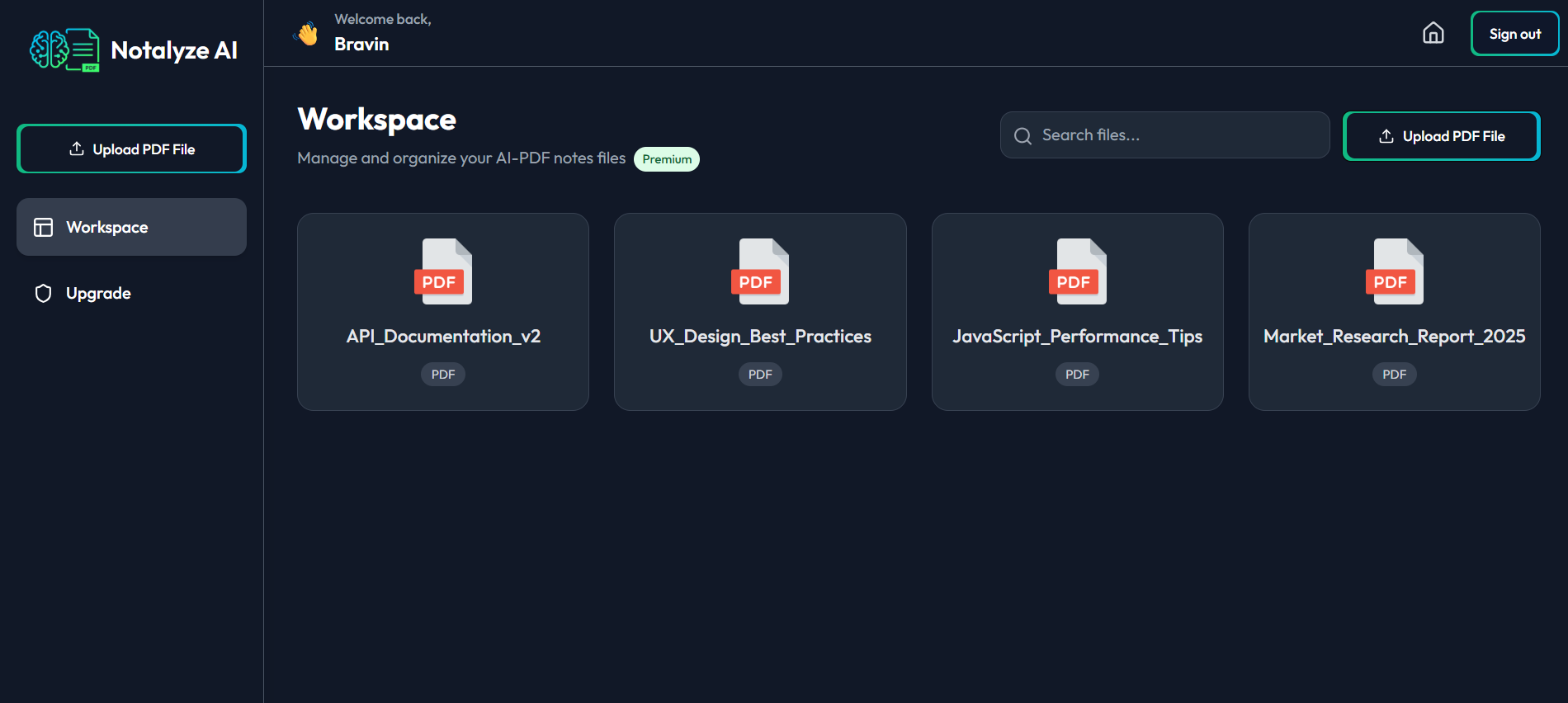Open the Market_Research_Report_2025 PDF icon
The width and height of the screenshot is (1568, 703).
pyautogui.click(x=1394, y=271)
